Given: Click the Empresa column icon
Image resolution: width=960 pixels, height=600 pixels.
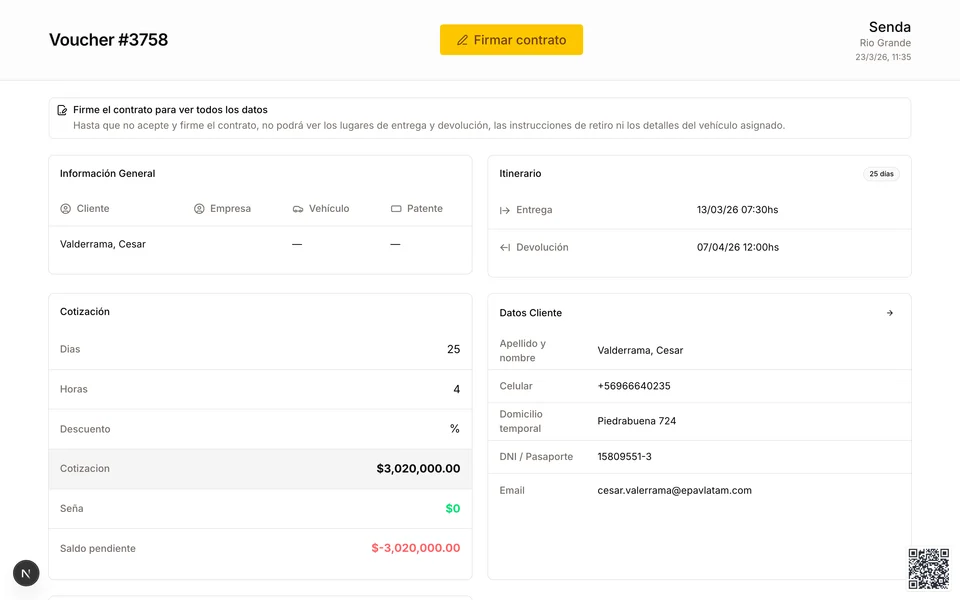Looking at the screenshot, I should 199,209.
